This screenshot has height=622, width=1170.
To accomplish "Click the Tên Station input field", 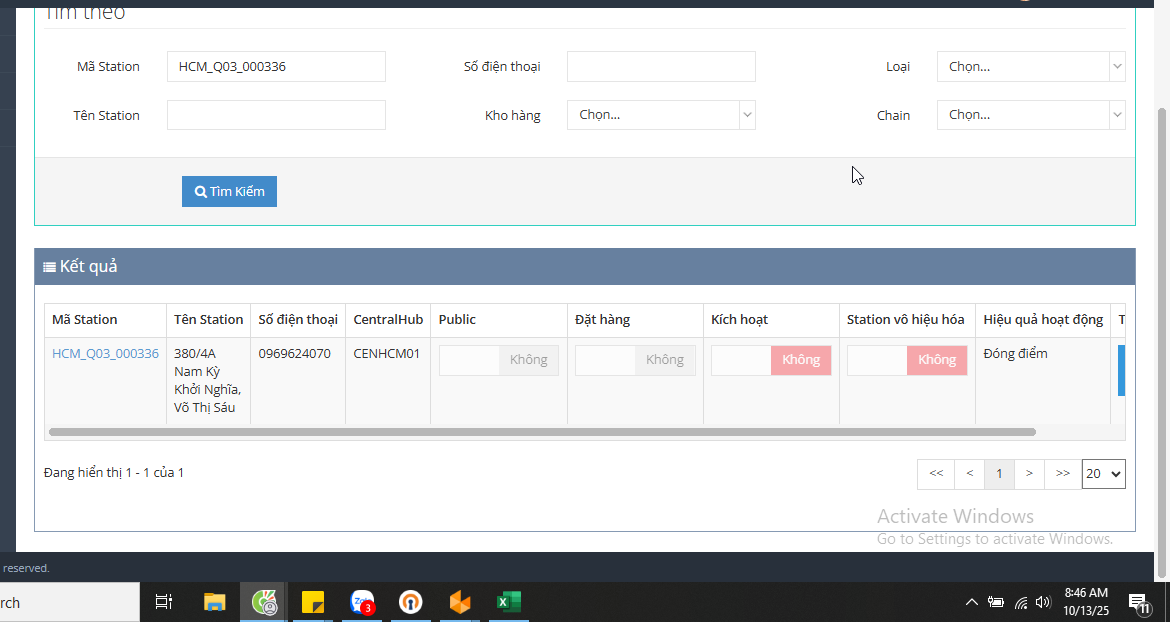I will (x=276, y=115).
